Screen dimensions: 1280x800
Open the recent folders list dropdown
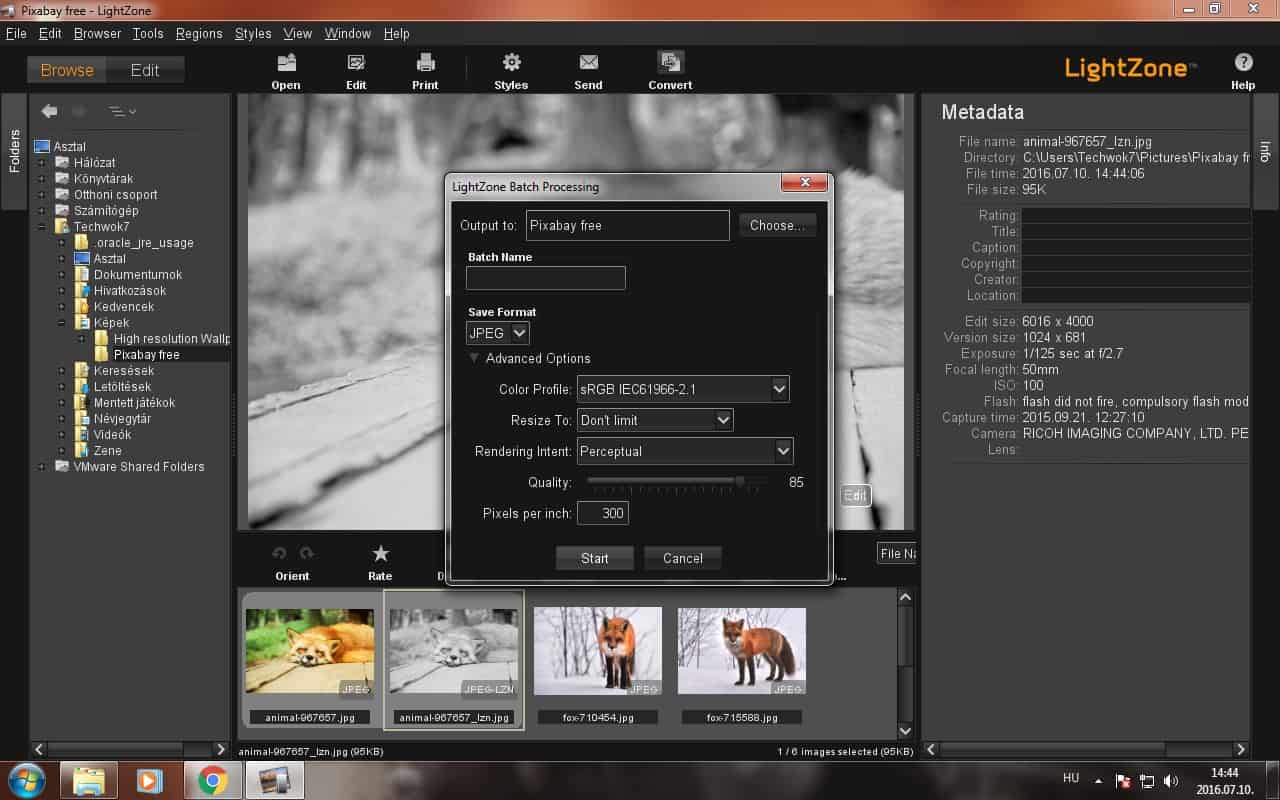[x=122, y=111]
